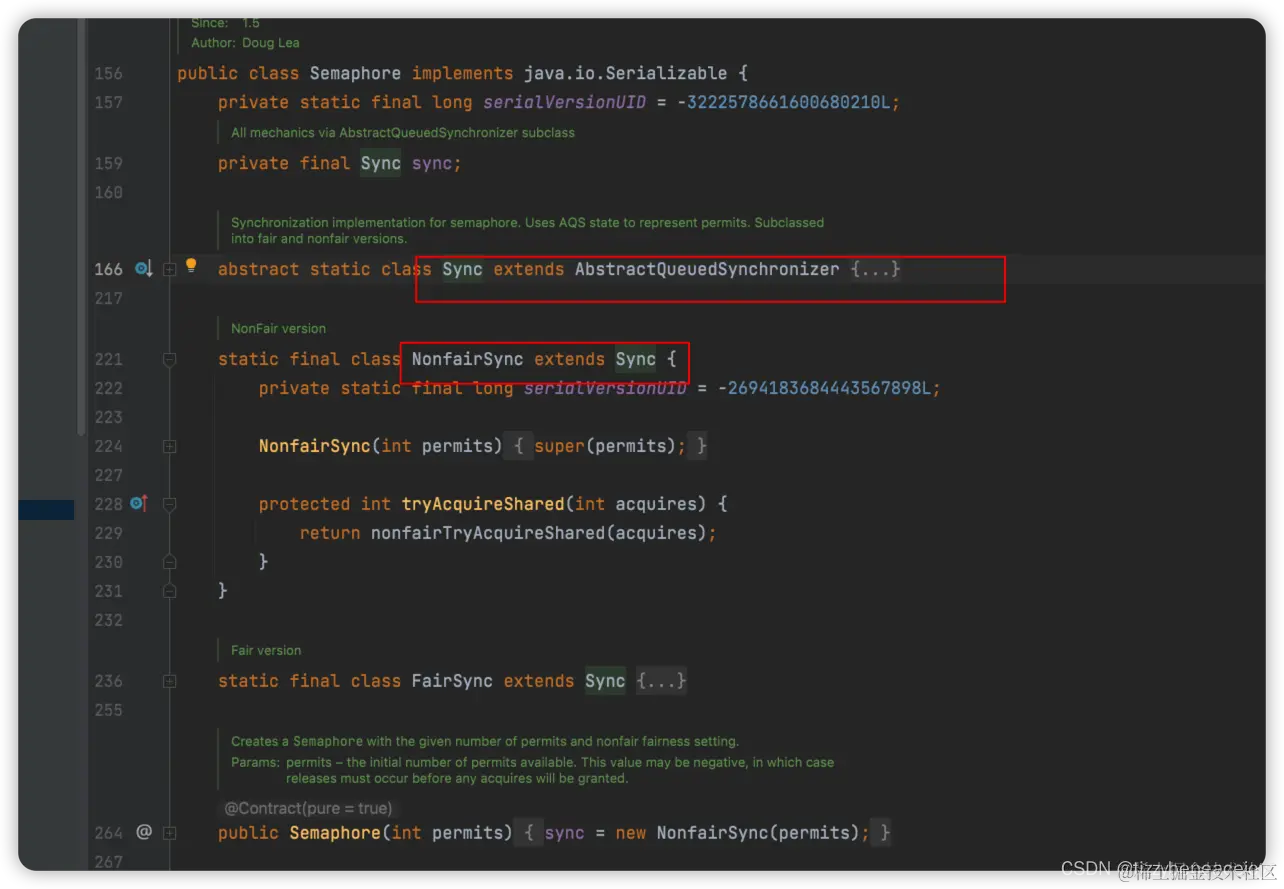Click fold end marker on line 231
This screenshot has width=1284, height=889.
point(170,591)
